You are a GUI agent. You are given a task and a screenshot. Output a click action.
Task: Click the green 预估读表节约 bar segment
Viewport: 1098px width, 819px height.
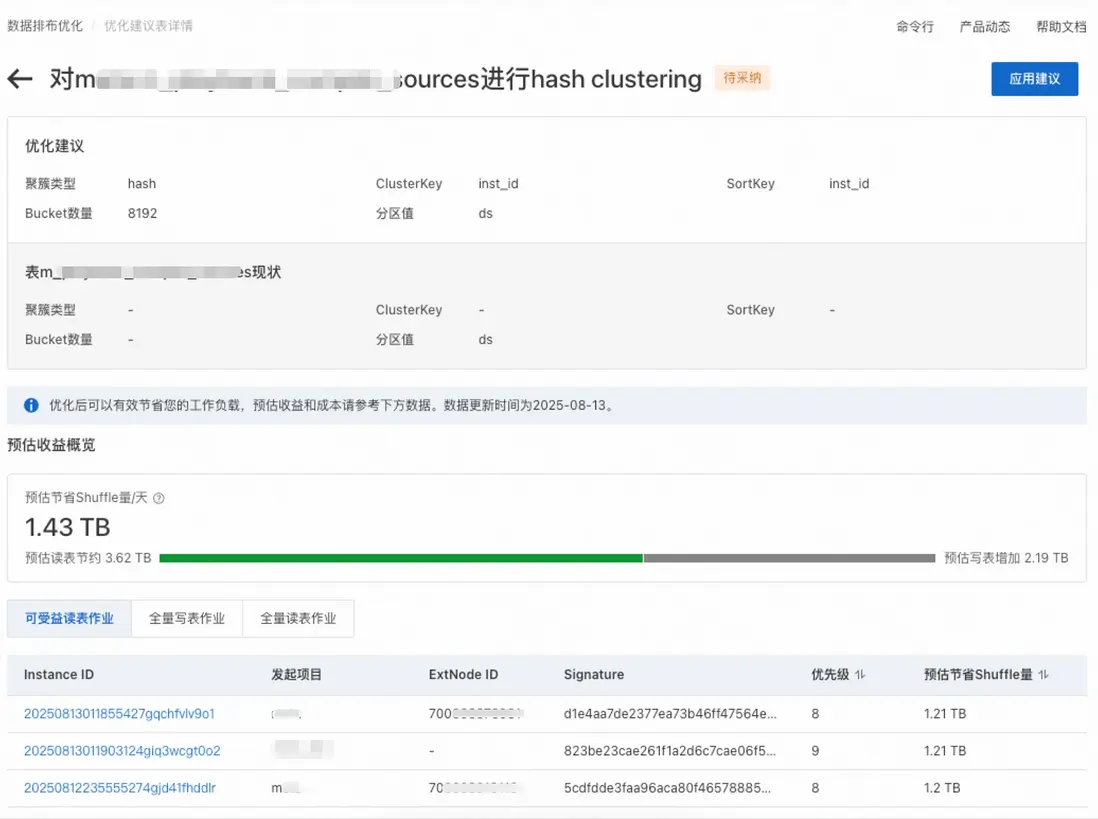[400, 558]
